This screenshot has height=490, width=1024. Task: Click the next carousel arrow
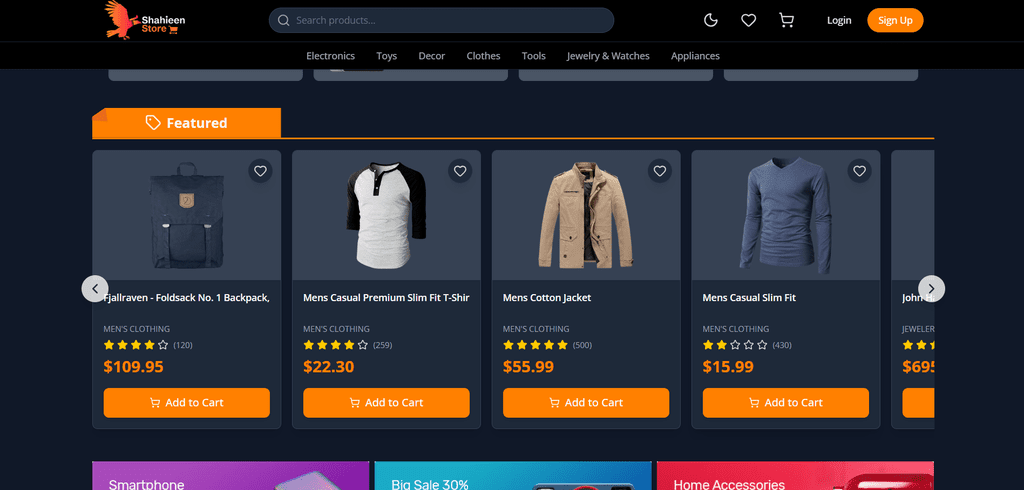[x=931, y=288]
